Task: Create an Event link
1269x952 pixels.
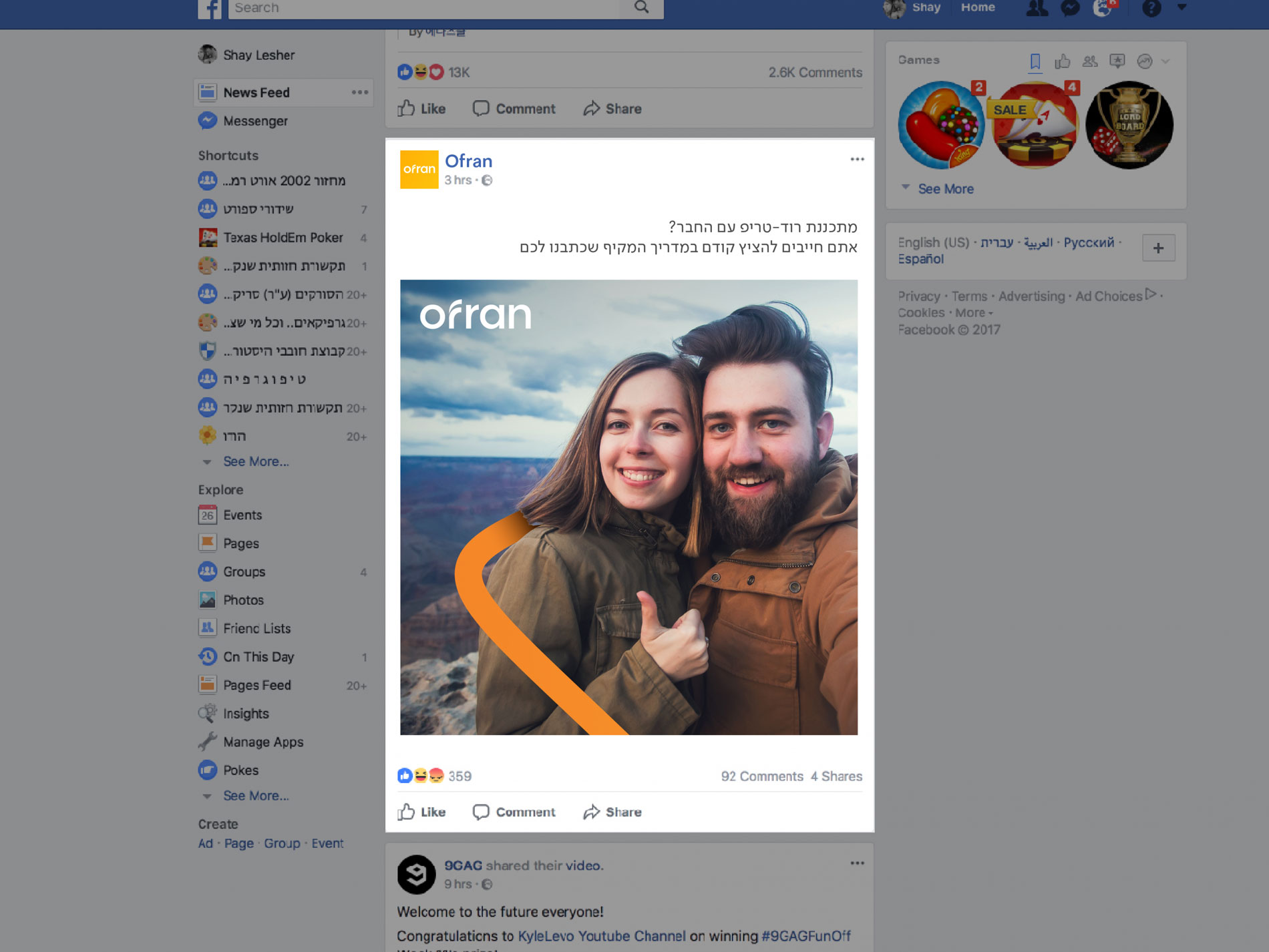Action: click(327, 843)
